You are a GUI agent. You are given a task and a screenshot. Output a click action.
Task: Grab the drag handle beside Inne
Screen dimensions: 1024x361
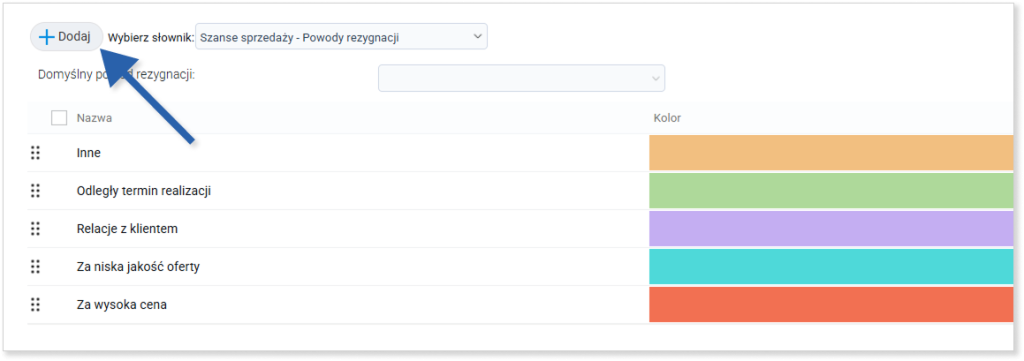(35, 153)
